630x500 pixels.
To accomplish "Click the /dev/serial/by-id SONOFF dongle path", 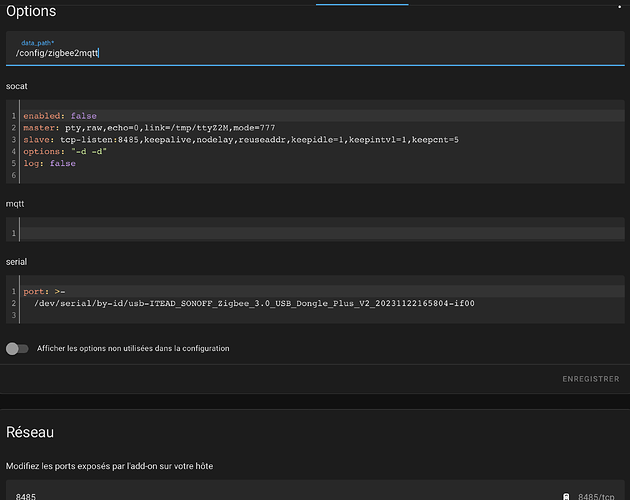I will click(254, 303).
